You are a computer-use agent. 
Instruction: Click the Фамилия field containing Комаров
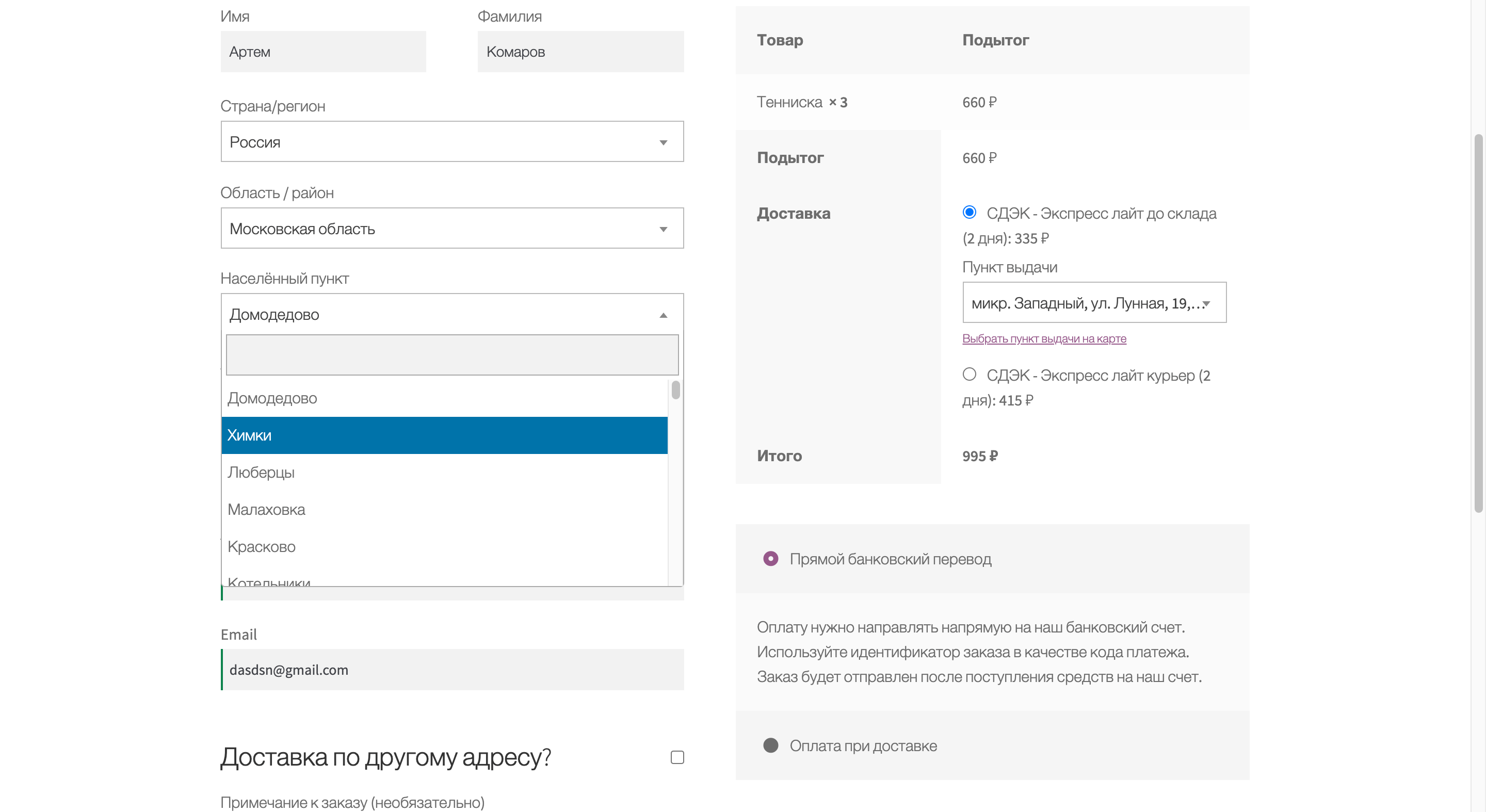[580, 52]
